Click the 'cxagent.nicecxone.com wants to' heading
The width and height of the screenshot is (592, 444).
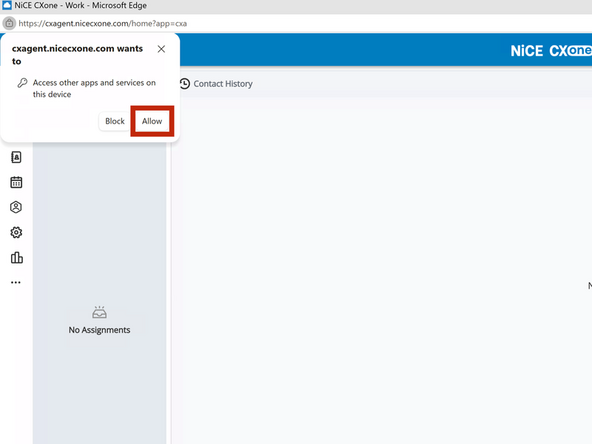pos(77,55)
